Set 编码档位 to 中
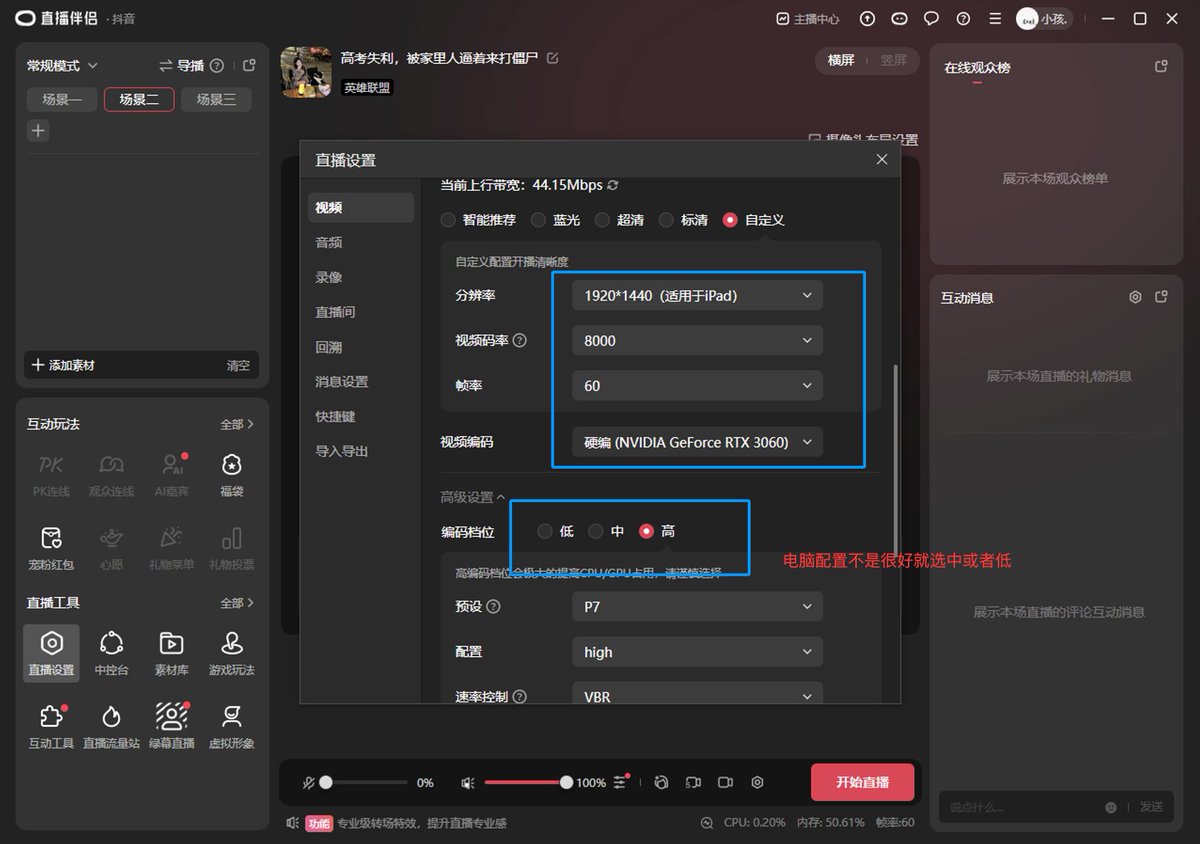The image size is (1200, 844). [606, 531]
